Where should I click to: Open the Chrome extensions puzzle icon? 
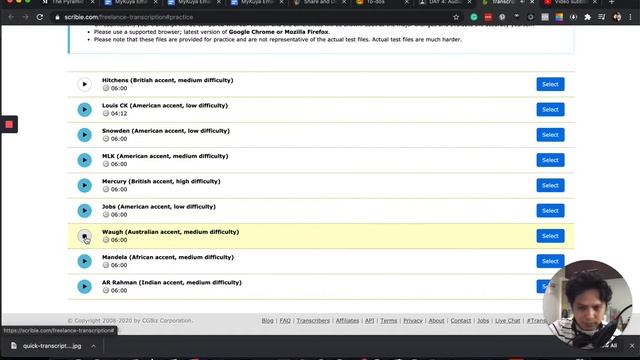[x=587, y=17]
